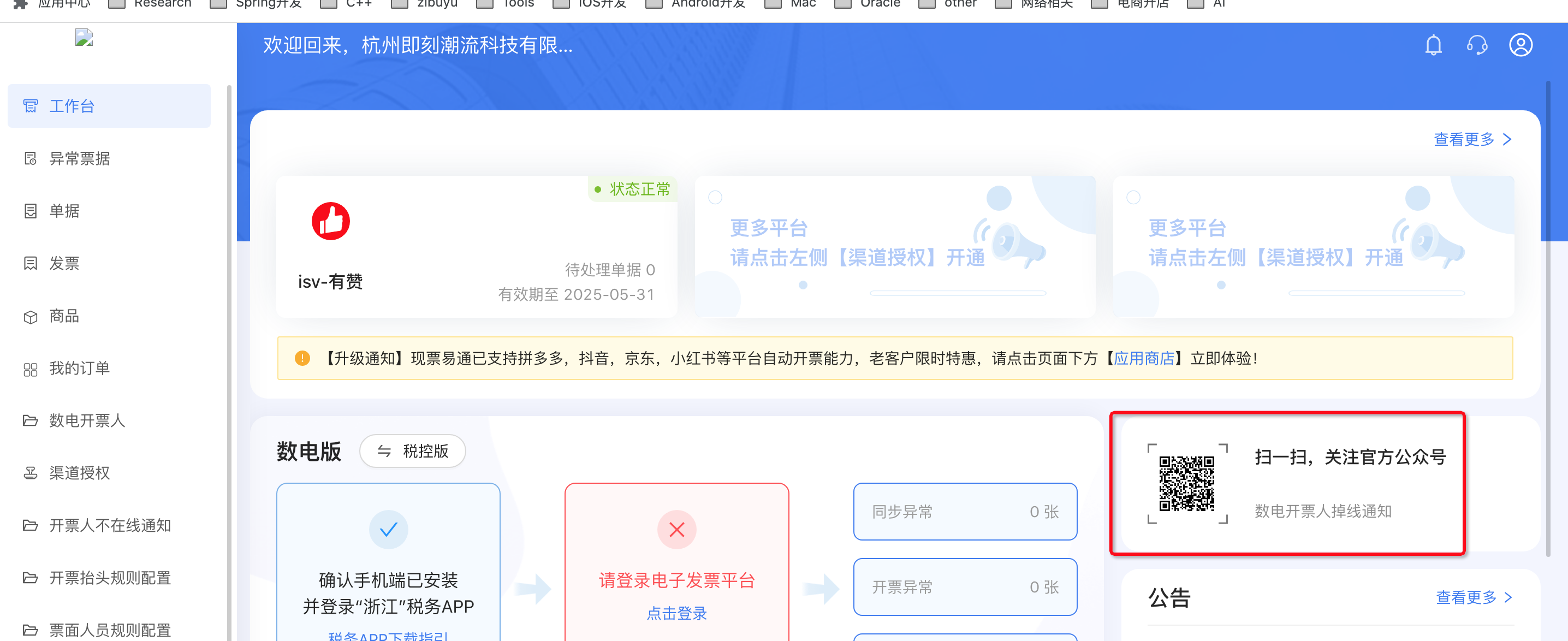
Task: Click the red isv-有赞 thumbs-up logo
Action: 330,221
